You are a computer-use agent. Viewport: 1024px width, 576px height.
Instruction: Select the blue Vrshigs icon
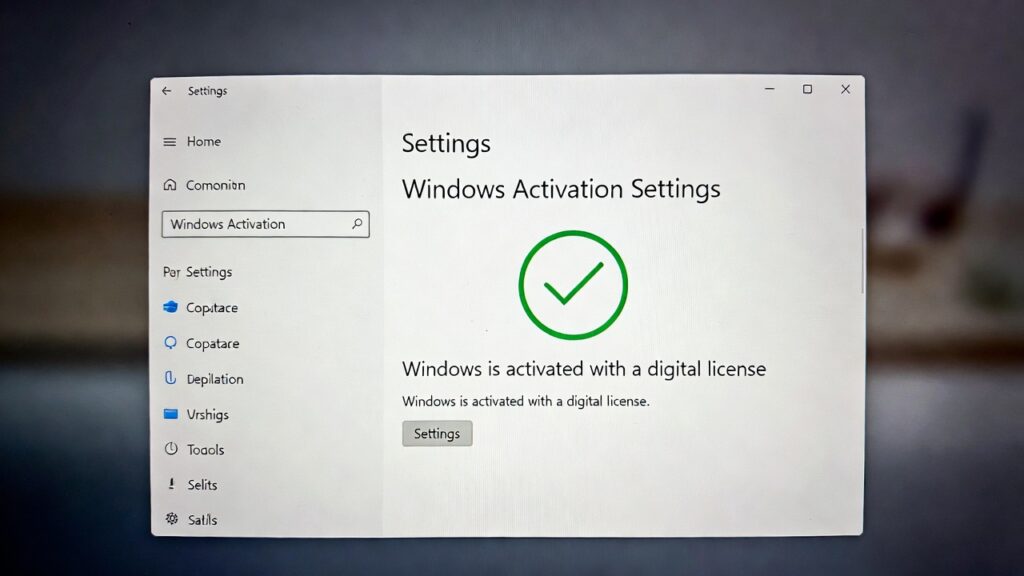tap(170, 414)
